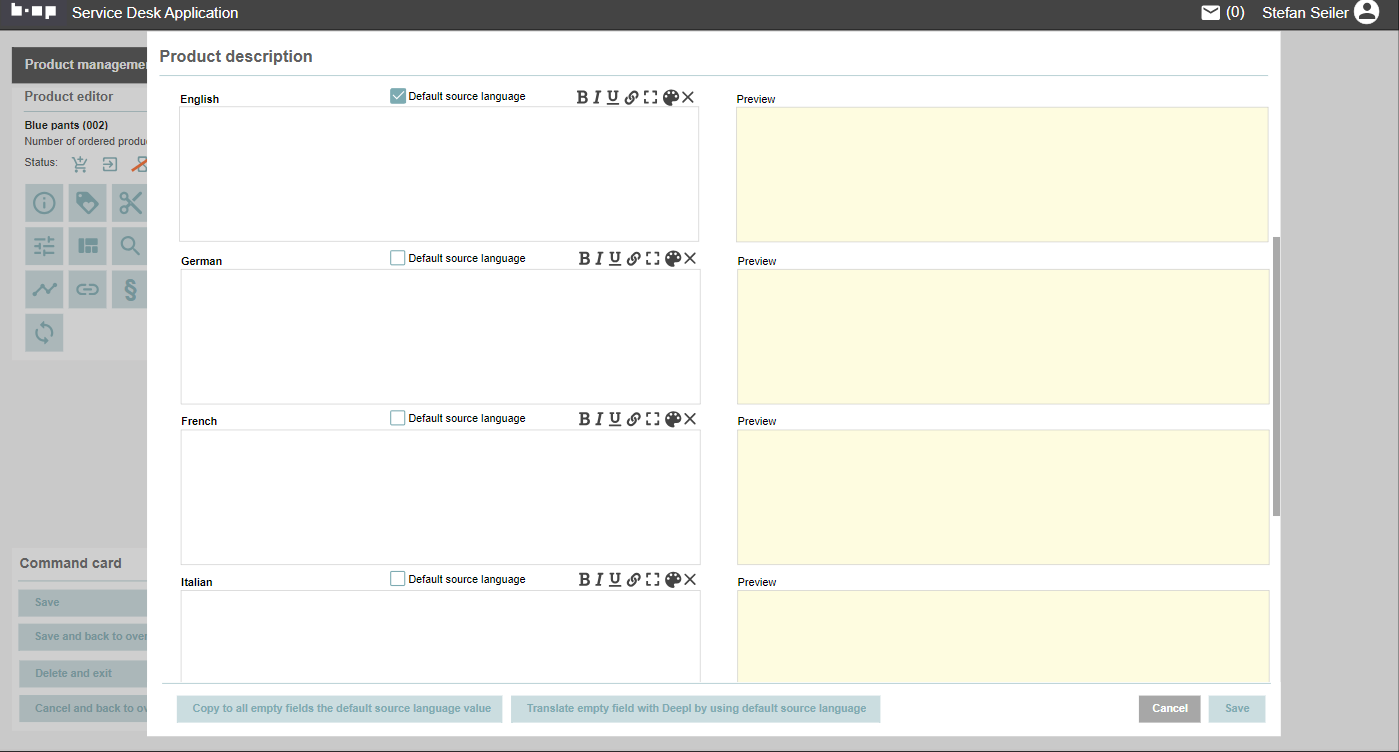Clear formatting with the English X icon
The image size is (1399, 752).
coord(688,97)
